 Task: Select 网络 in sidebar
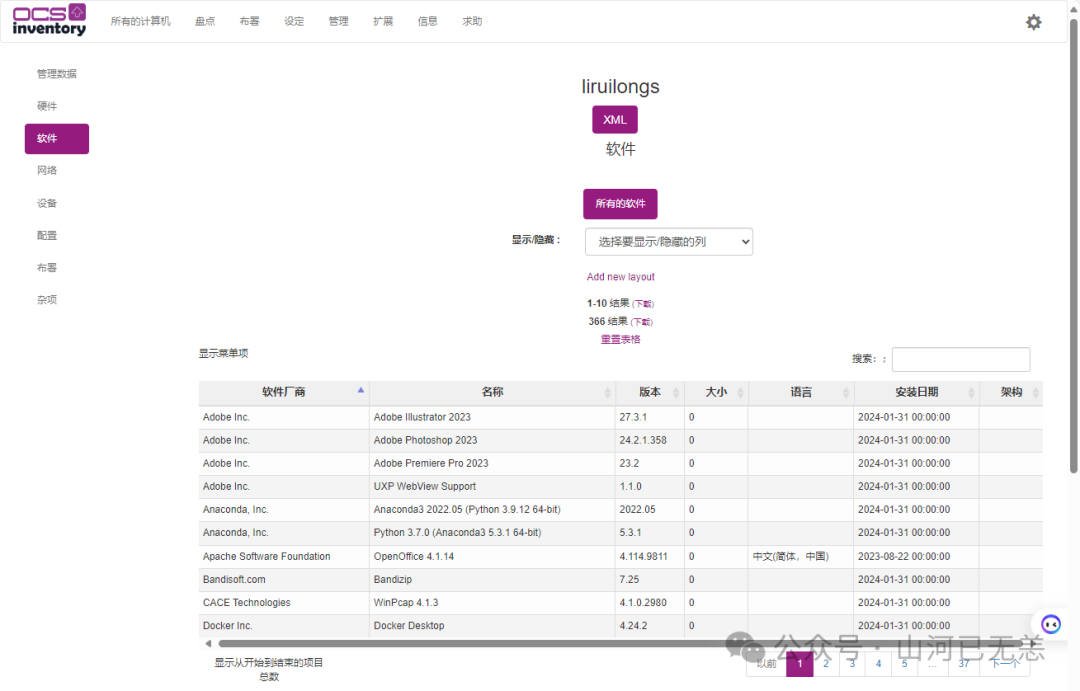47,170
